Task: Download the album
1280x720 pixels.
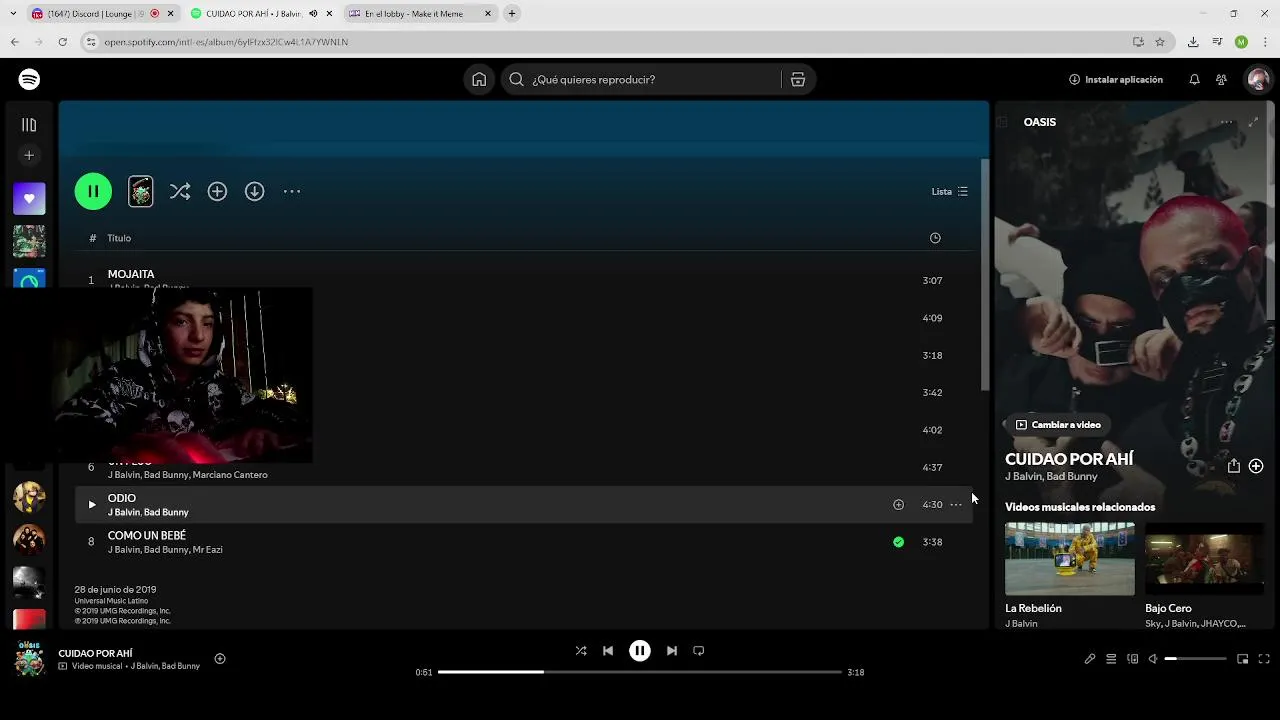Action: pos(255,191)
